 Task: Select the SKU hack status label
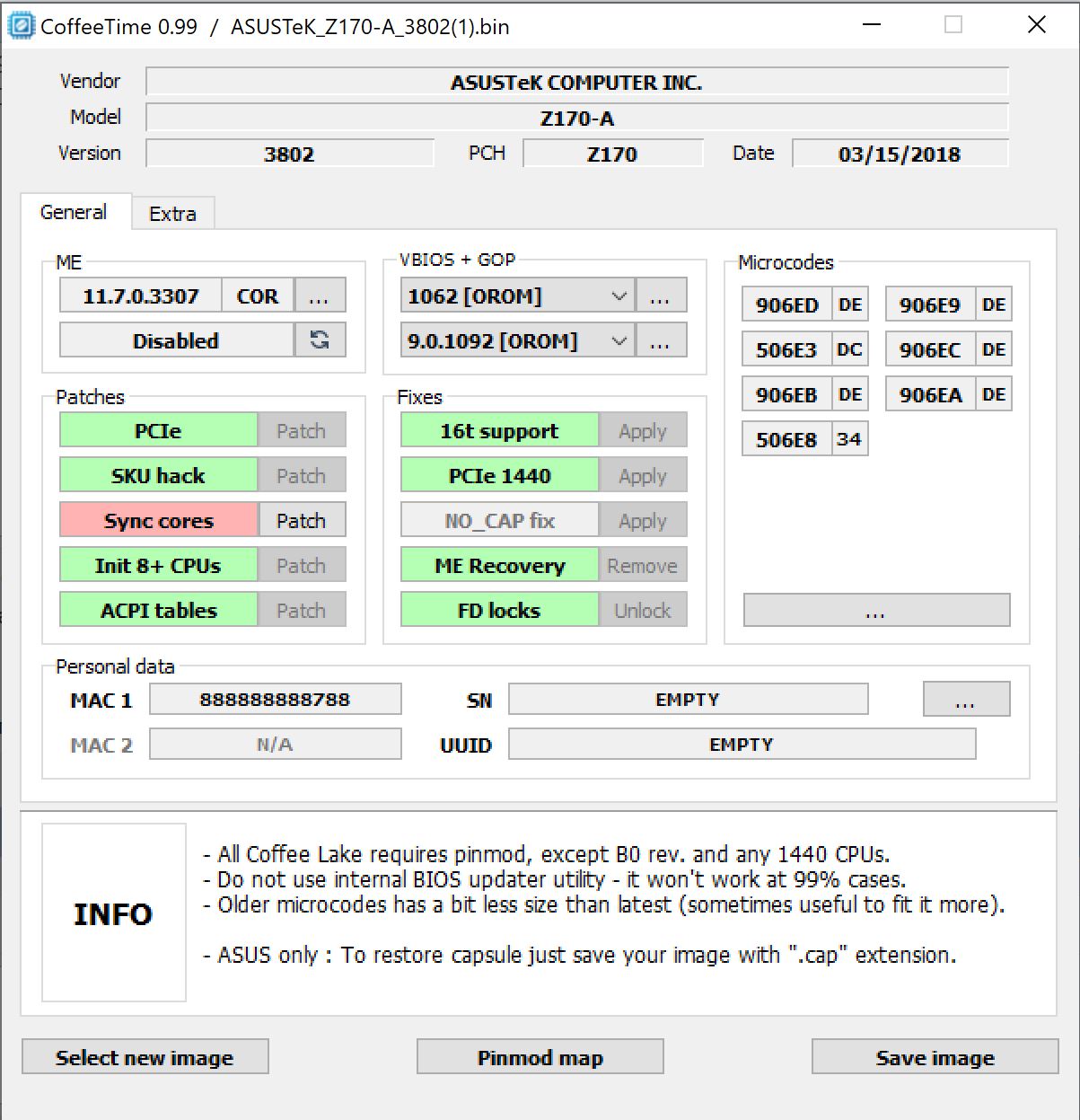(159, 476)
